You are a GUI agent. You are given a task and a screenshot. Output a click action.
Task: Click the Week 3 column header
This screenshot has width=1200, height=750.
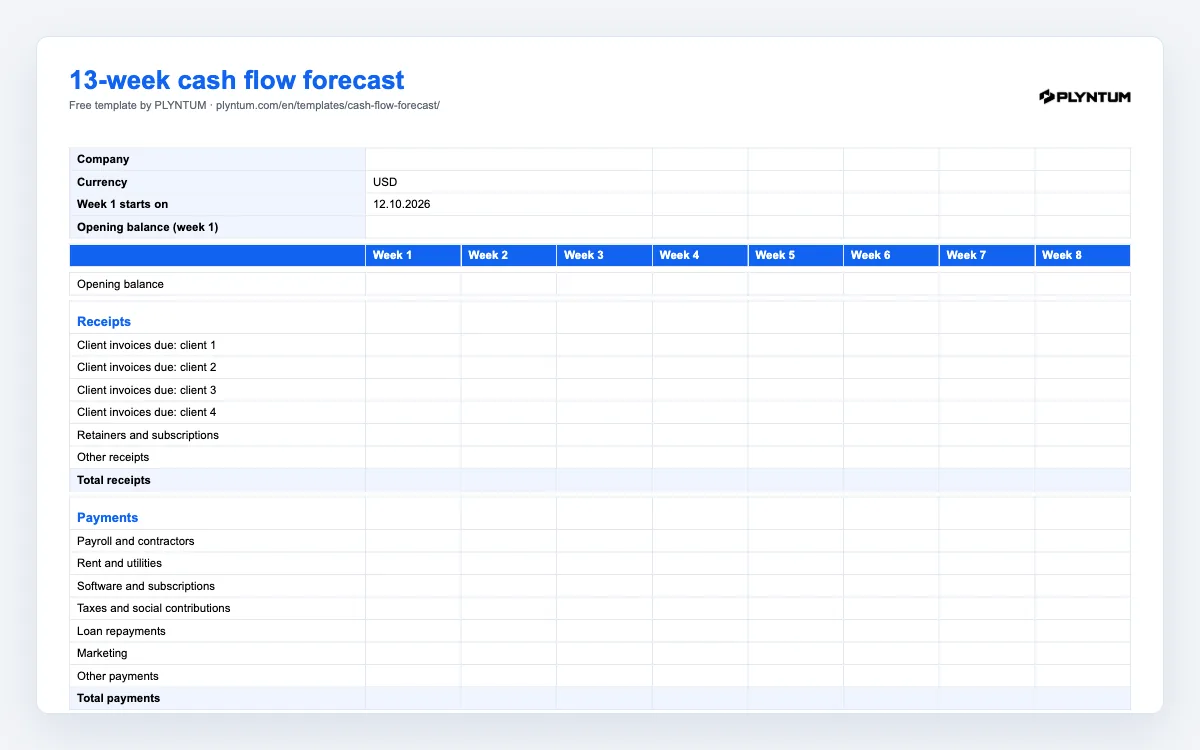604,255
